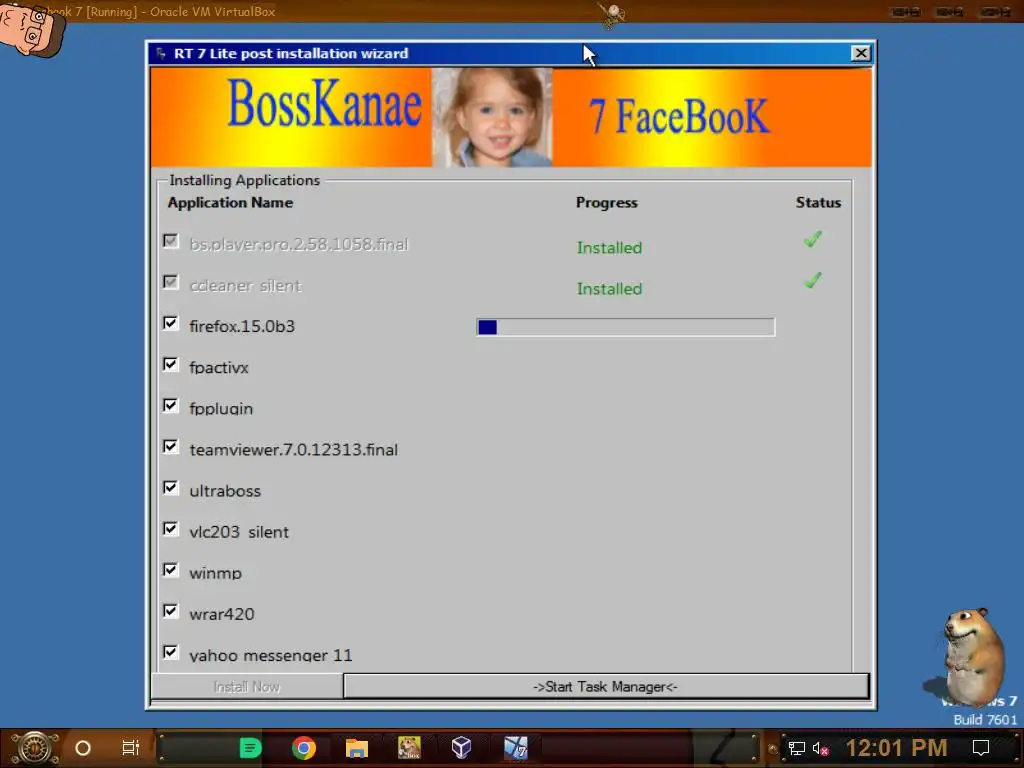Click the teamviewer.7.0.12313.final label

tap(294, 449)
